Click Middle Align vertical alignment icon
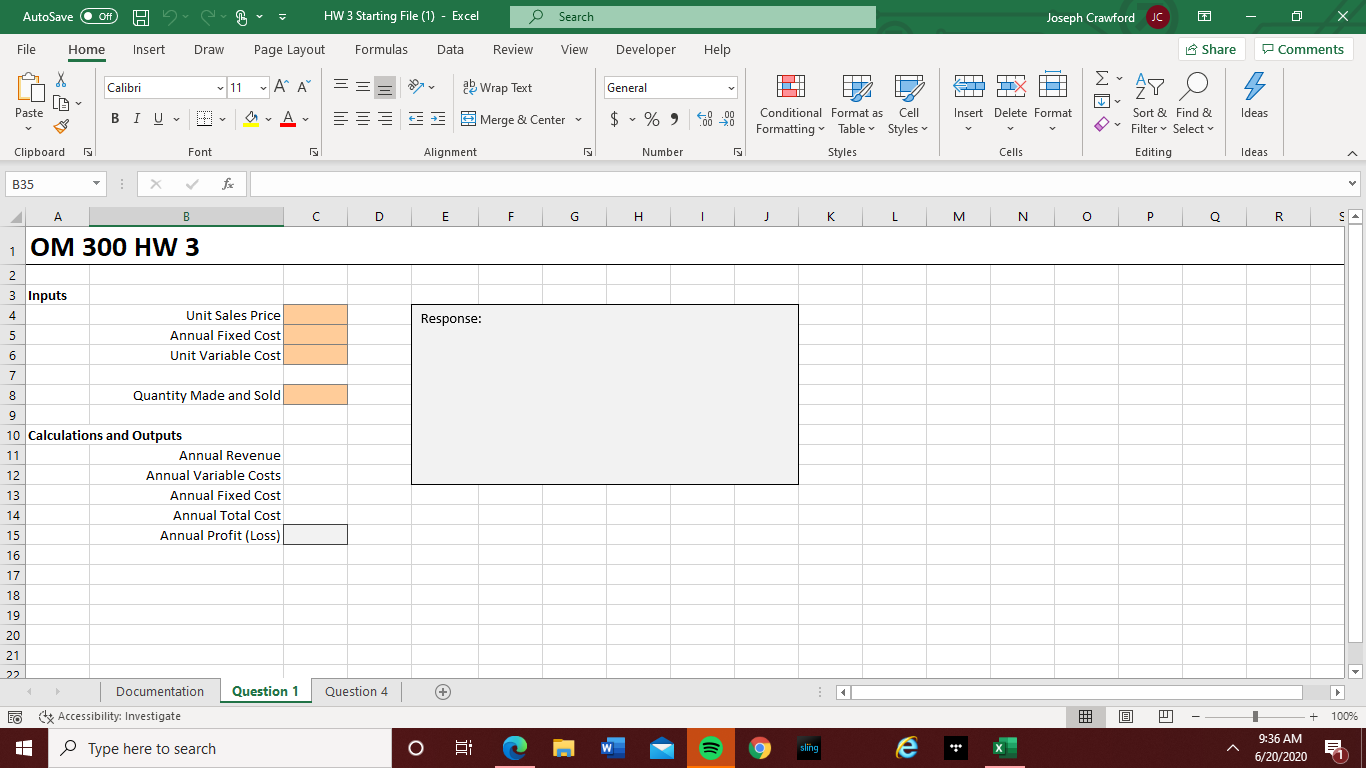 362,88
